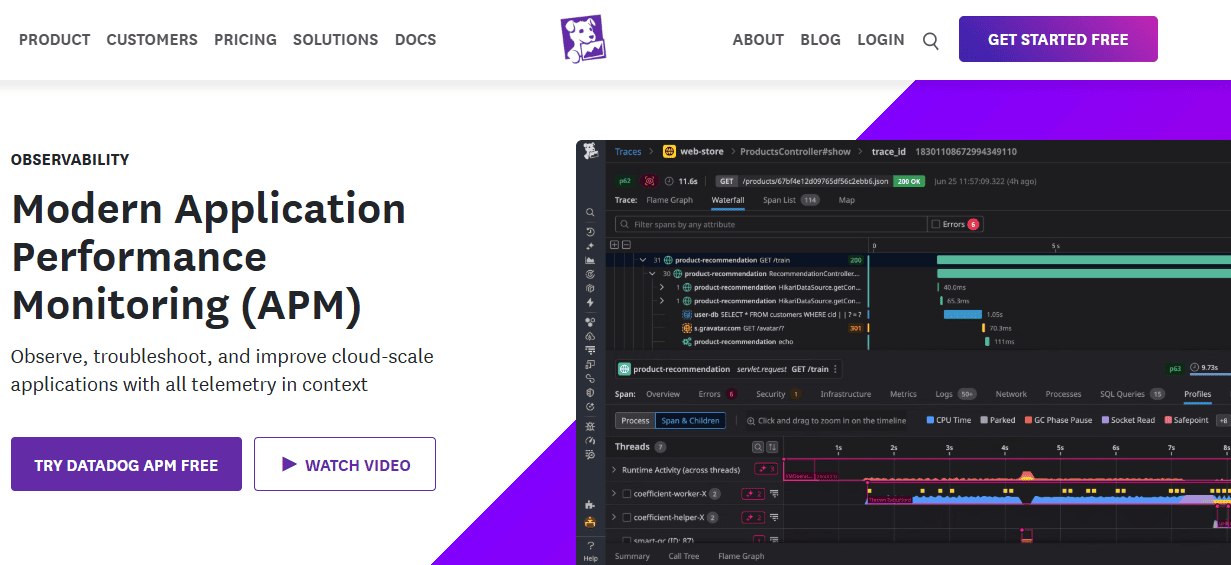Expand the Runtime Activity (across threads) row
Image resolution: width=1231 pixels, height=565 pixels.
click(614, 470)
